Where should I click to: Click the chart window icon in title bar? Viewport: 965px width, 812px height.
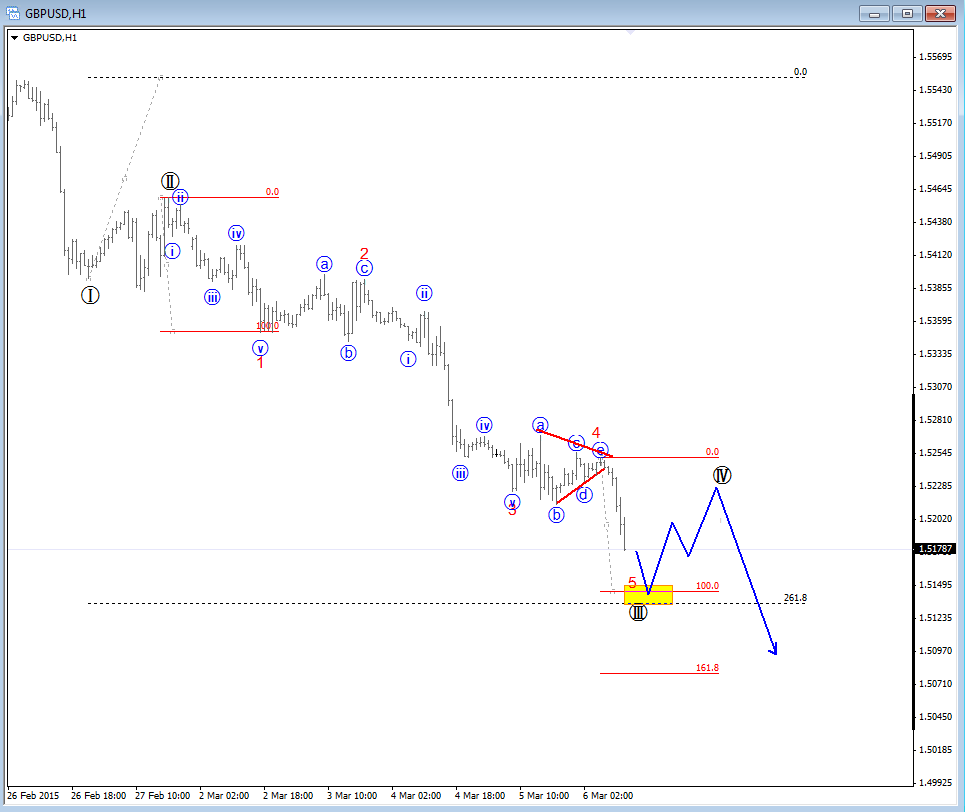point(13,13)
